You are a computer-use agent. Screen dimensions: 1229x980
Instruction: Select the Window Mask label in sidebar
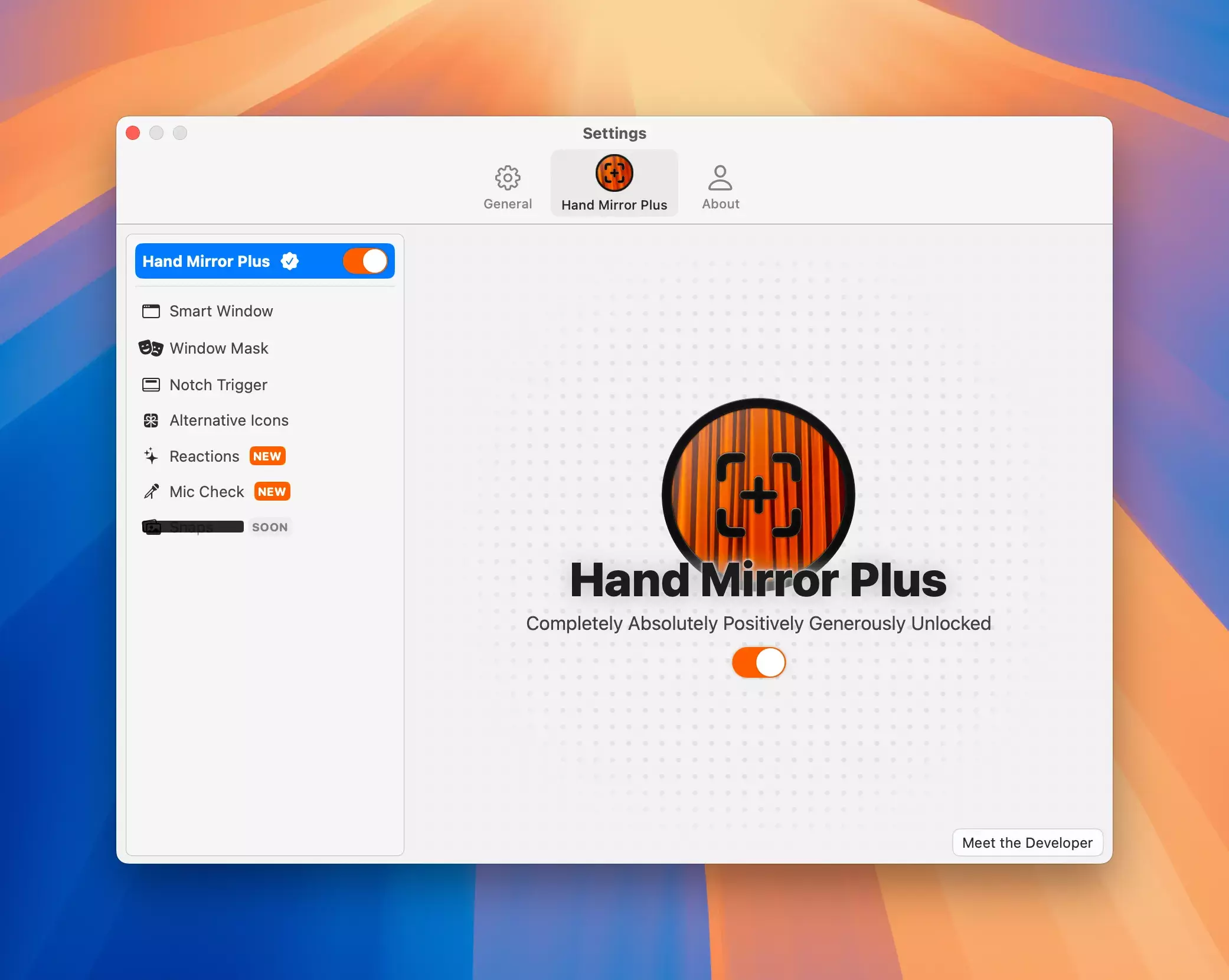click(x=219, y=348)
